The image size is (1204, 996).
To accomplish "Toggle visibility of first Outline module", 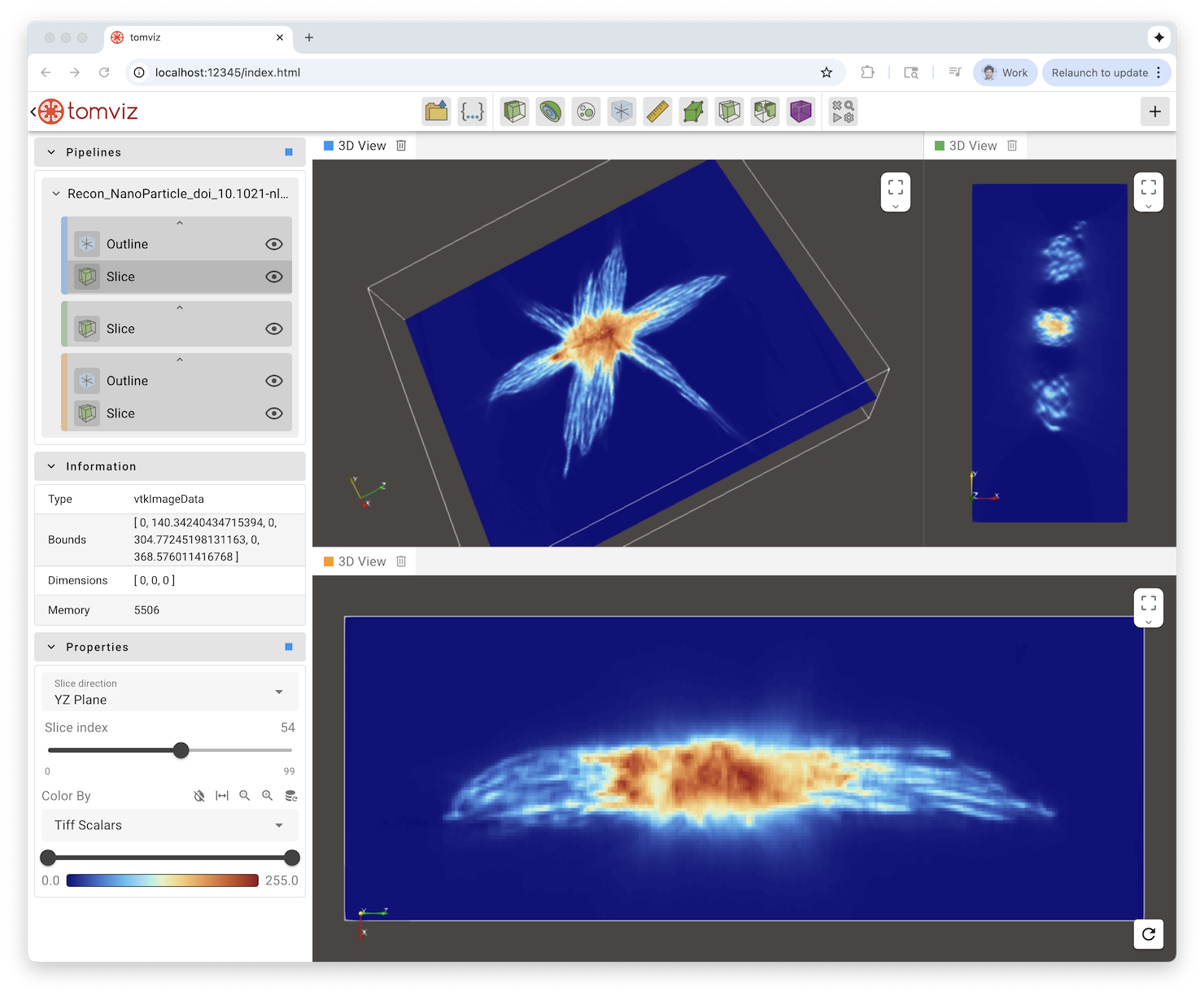I will coord(274,244).
